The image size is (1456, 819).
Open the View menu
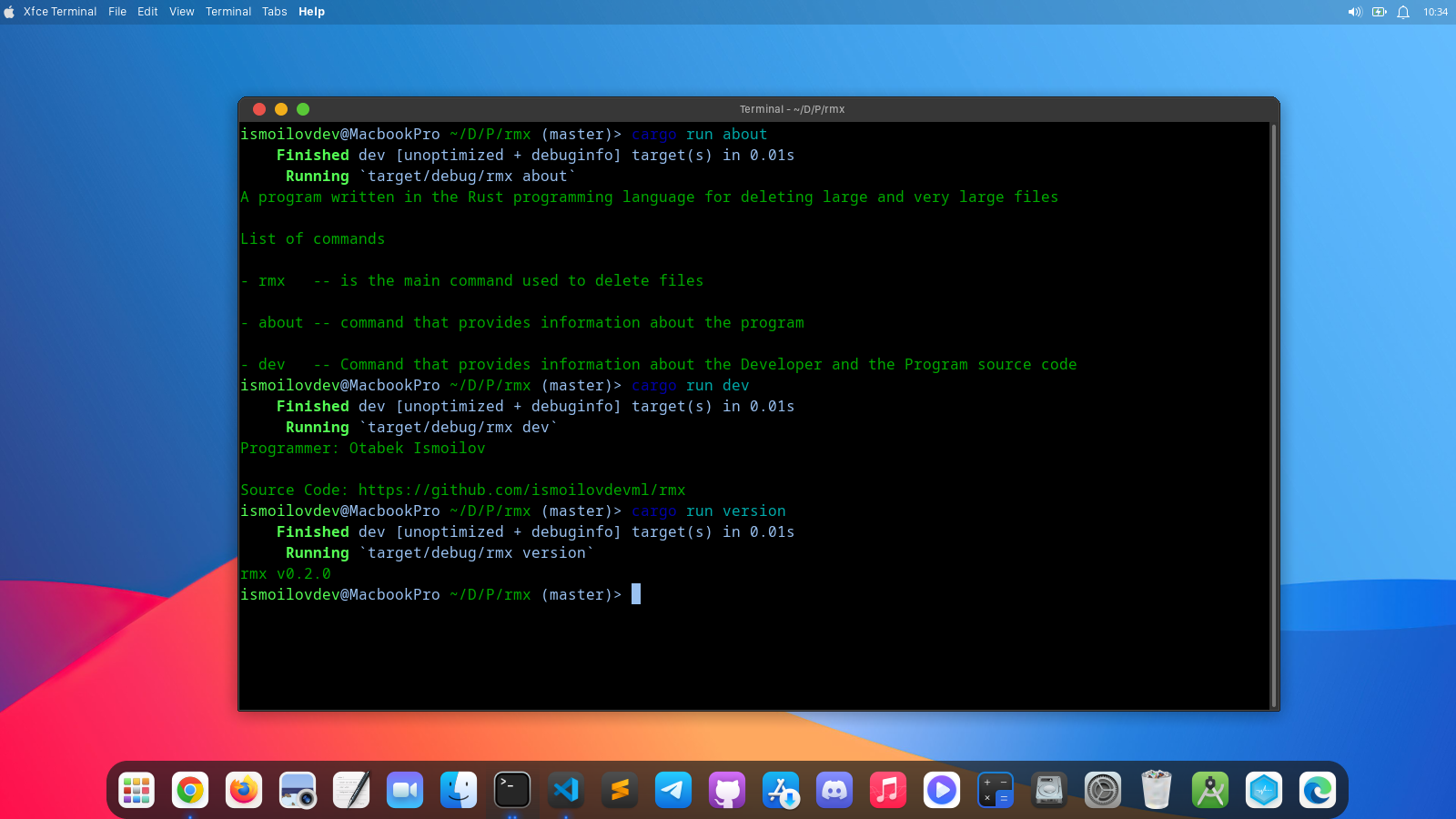pyautogui.click(x=182, y=12)
